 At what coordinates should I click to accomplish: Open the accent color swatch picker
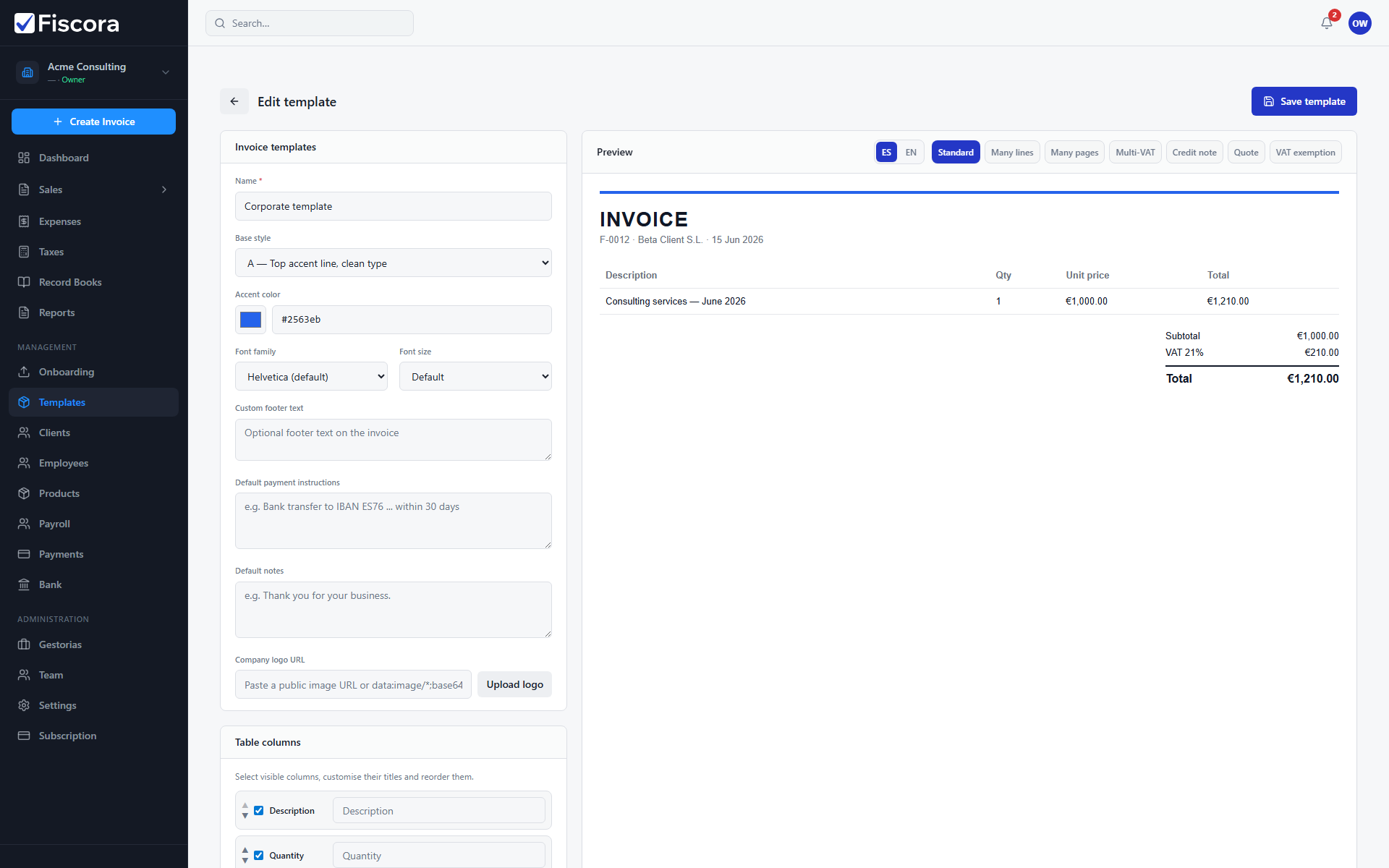click(x=250, y=320)
